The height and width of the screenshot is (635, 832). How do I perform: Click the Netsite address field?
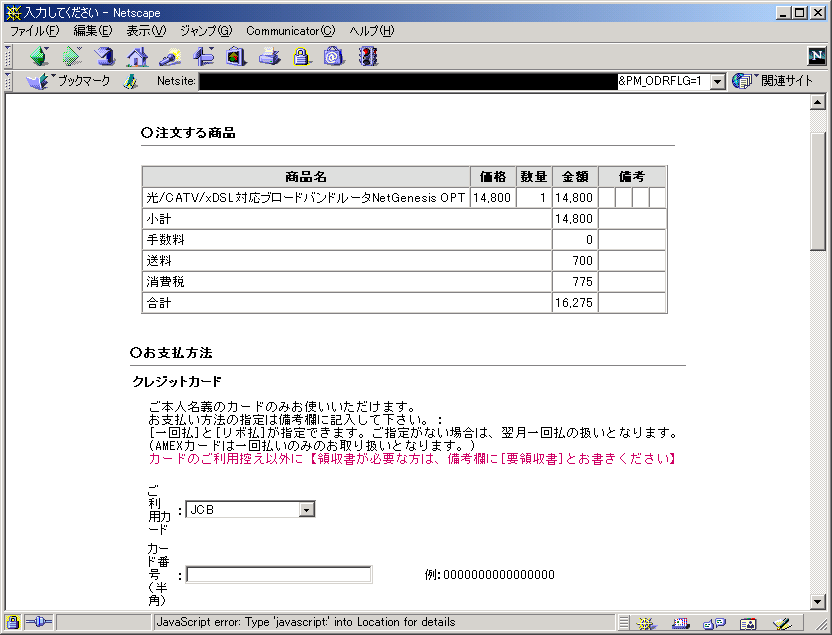point(454,81)
